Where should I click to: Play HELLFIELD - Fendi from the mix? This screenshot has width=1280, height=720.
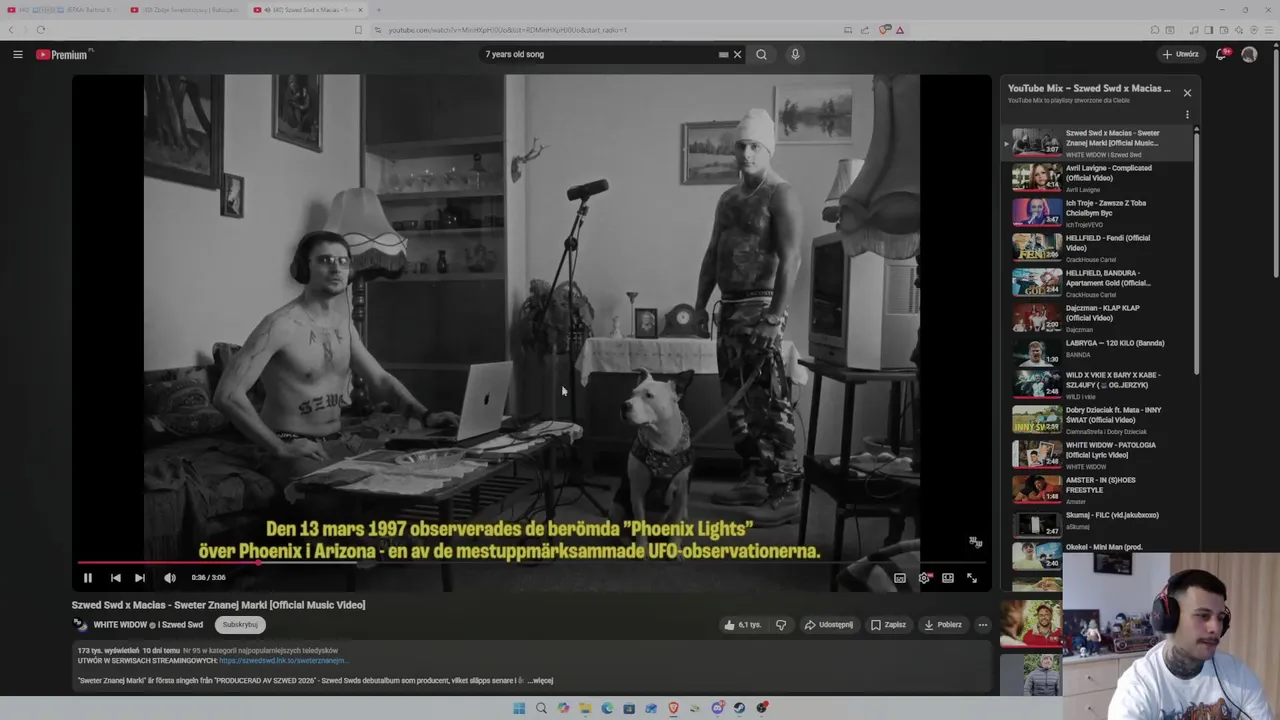click(1098, 247)
